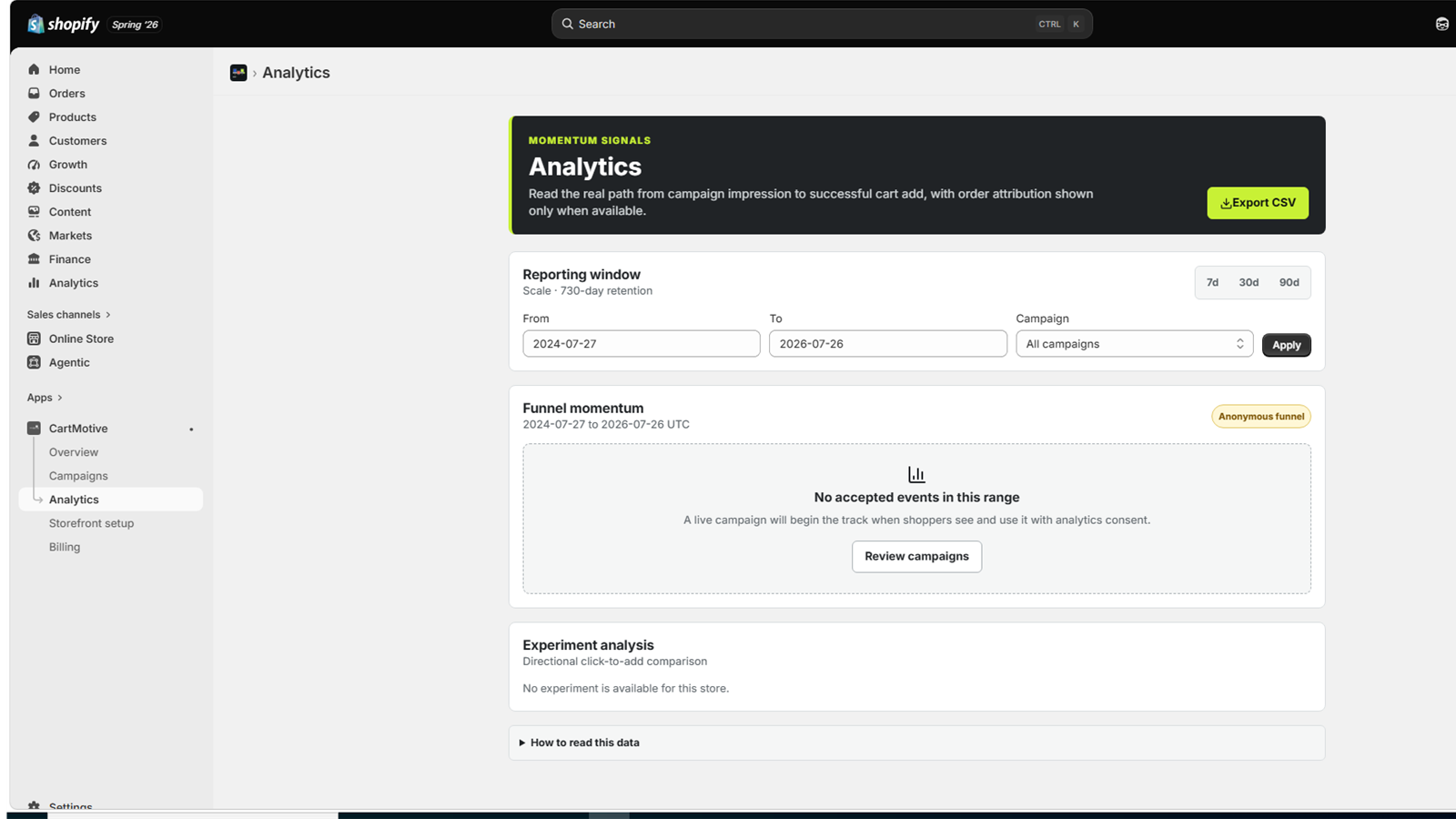Apply the reporting window filters

[x=1286, y=345]
